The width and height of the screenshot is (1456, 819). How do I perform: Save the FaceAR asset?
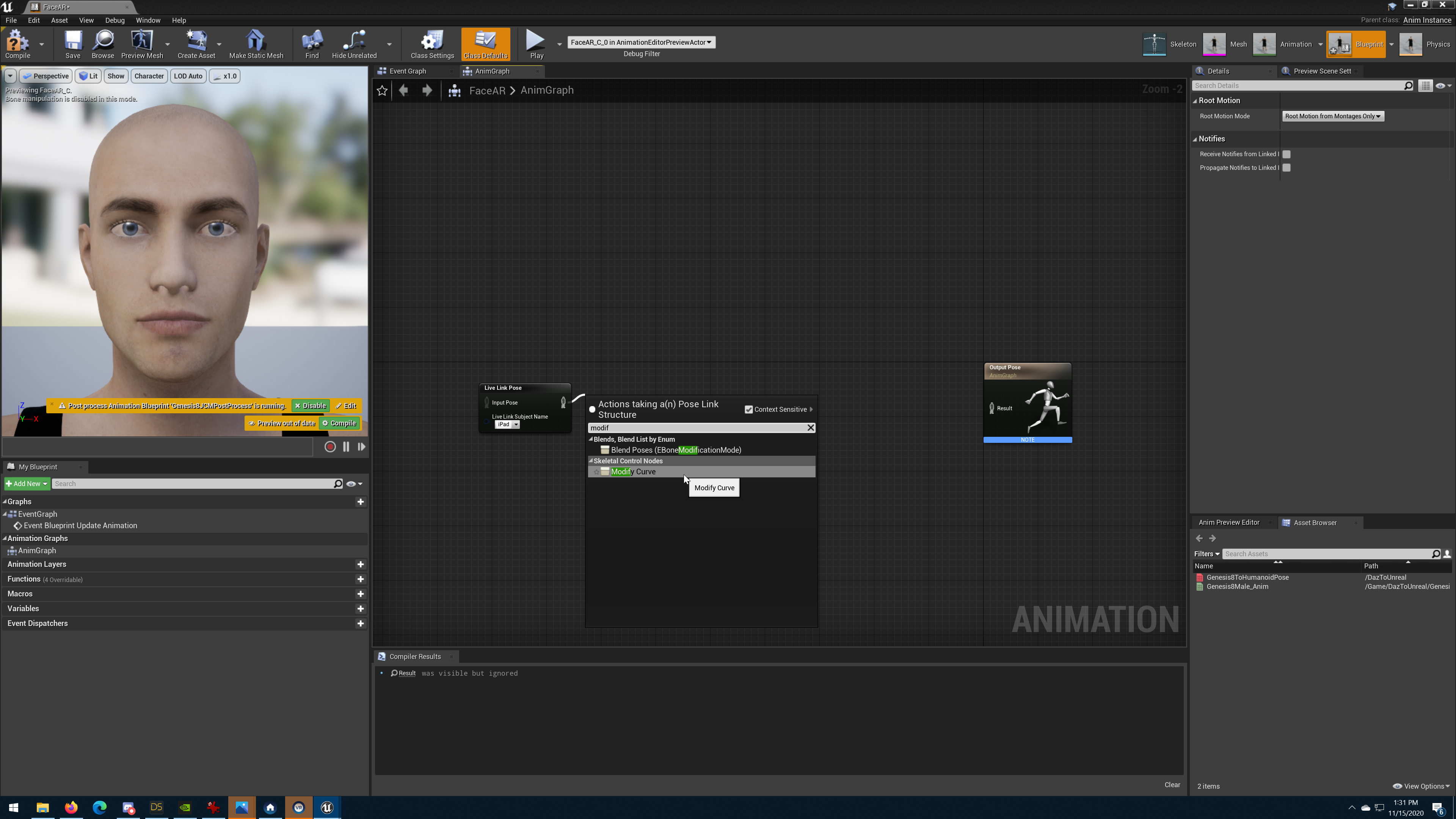[x=73, y=44]
